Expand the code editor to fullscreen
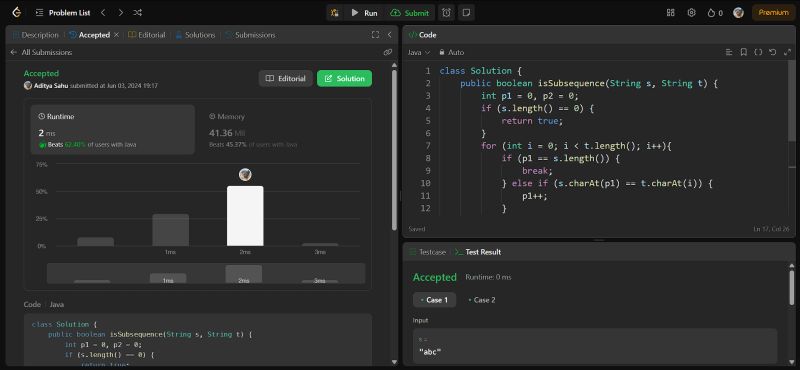This screenshot has width=800, height=370. [787, 52]
